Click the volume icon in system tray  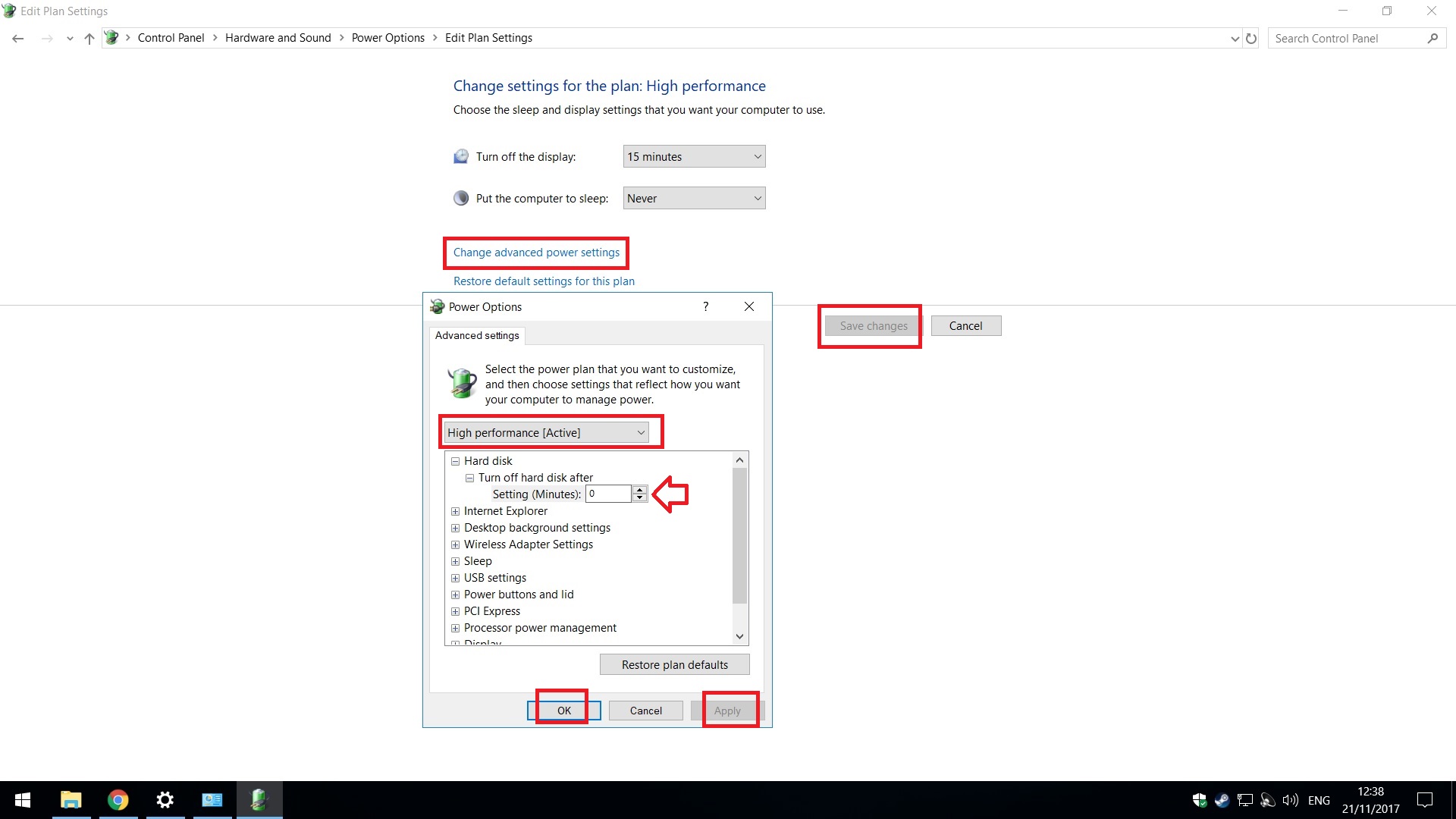(1290, 800)
